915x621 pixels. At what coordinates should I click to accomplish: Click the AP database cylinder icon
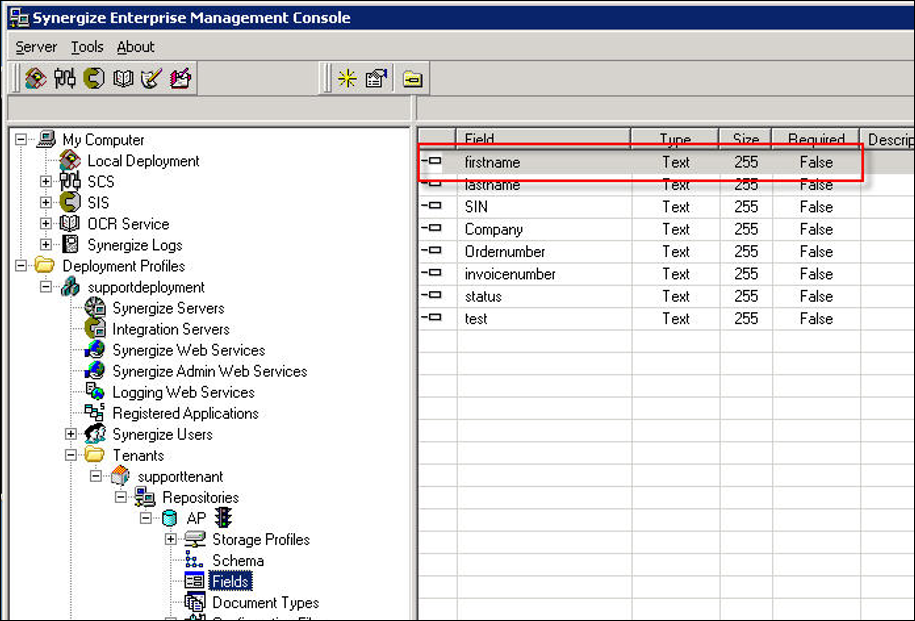[170, 518]
